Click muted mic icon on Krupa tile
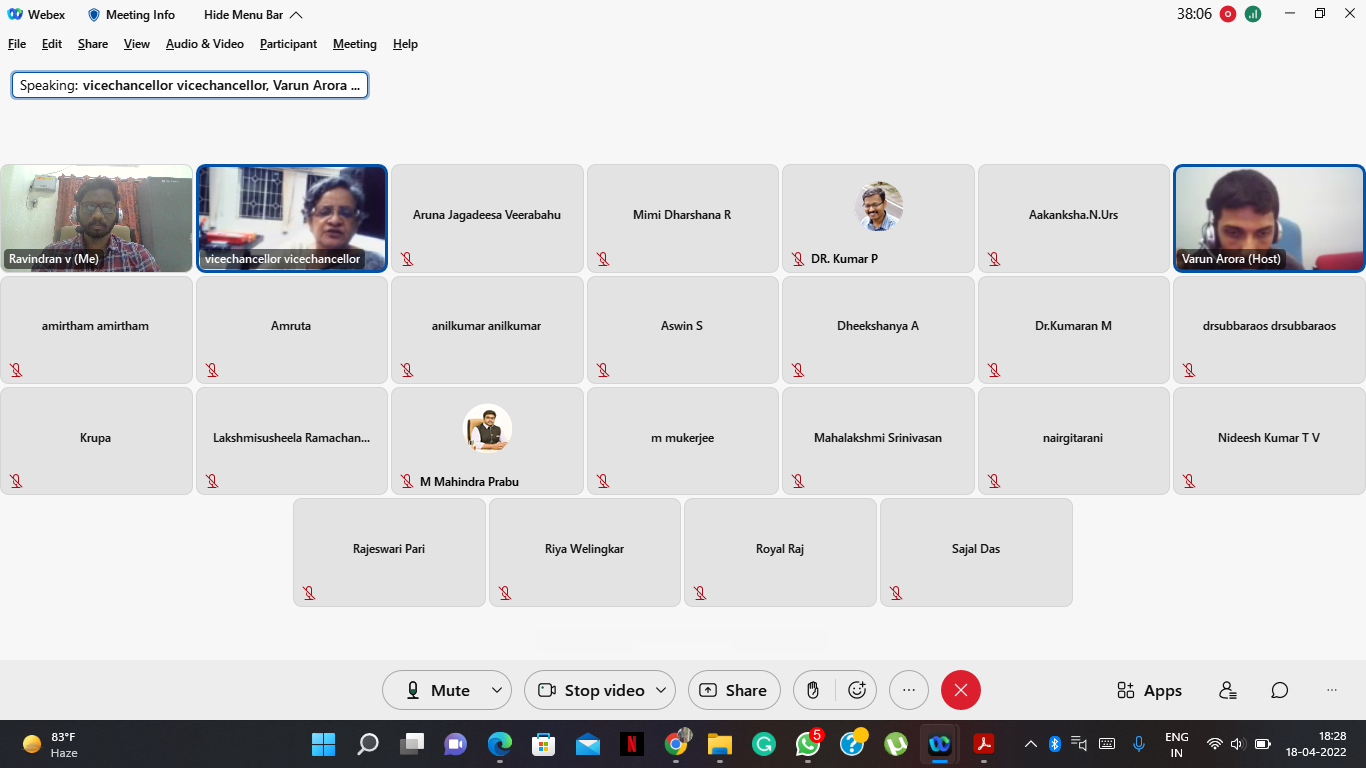Screen dimensions: 1366x768 pos(16,482)
